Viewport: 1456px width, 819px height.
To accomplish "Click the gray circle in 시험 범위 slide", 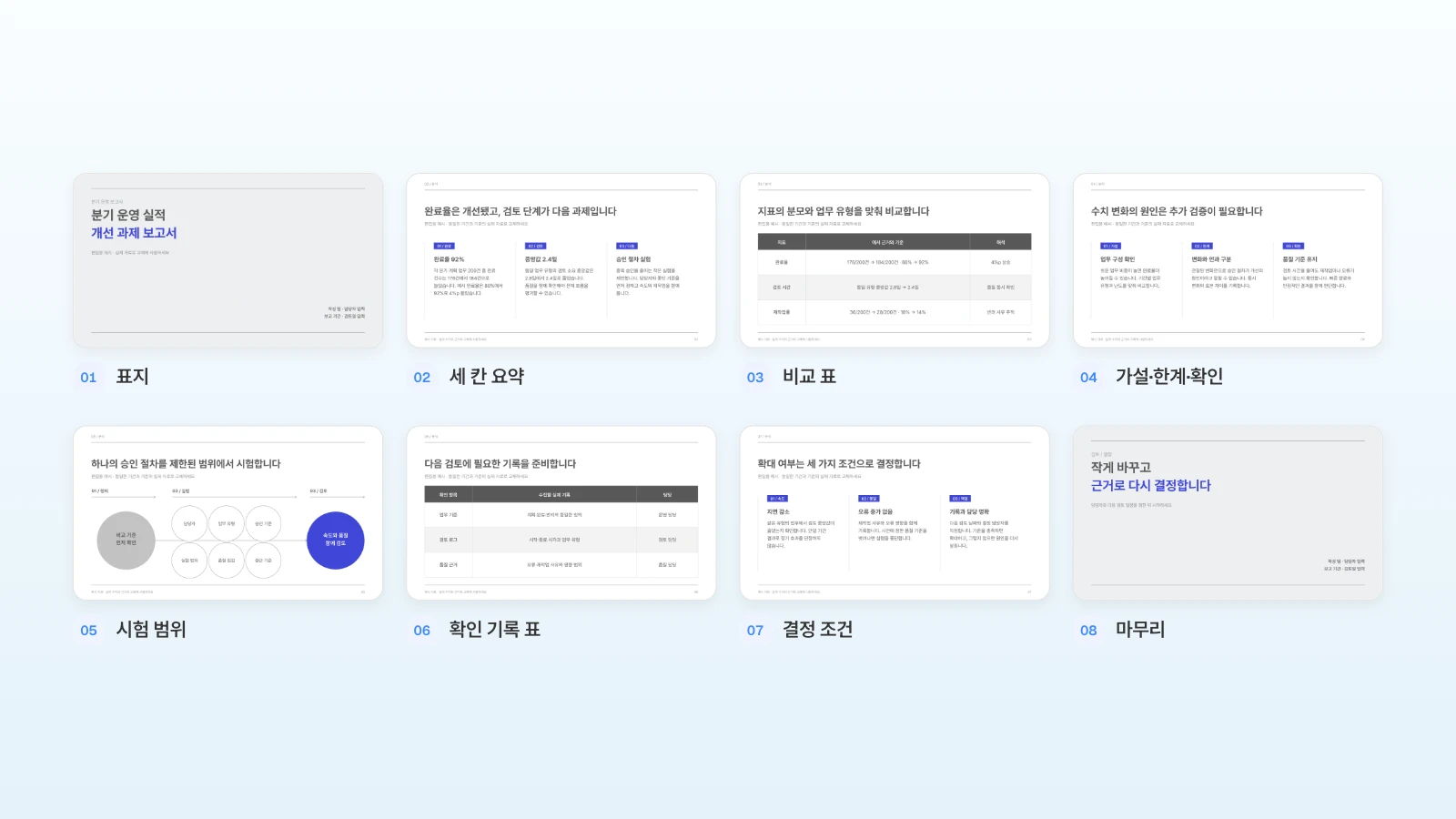I will [x=126, y=541].
